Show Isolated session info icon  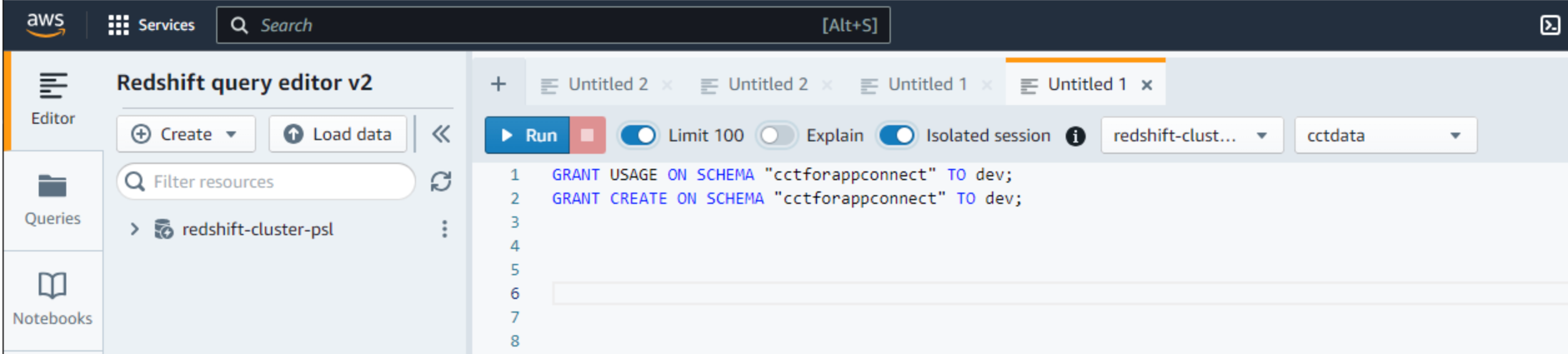coord(1075,136)
